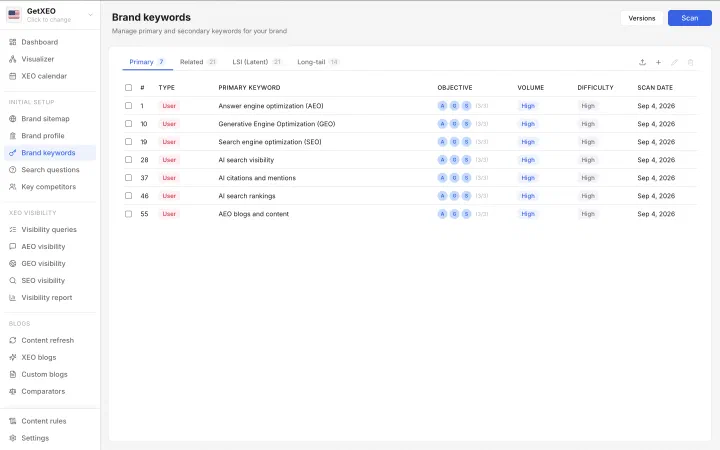Image resolution: width=720 pixels, height=450 pixels.
Task: Switch to the Related tab
Action: pyautogui.click(x=198, y=62)
